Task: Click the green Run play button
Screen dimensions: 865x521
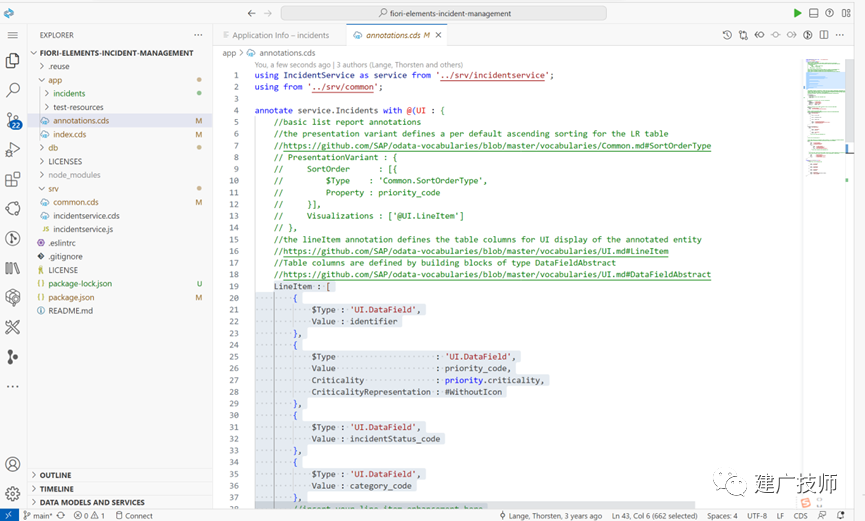Action: click(x=797, y=13)
